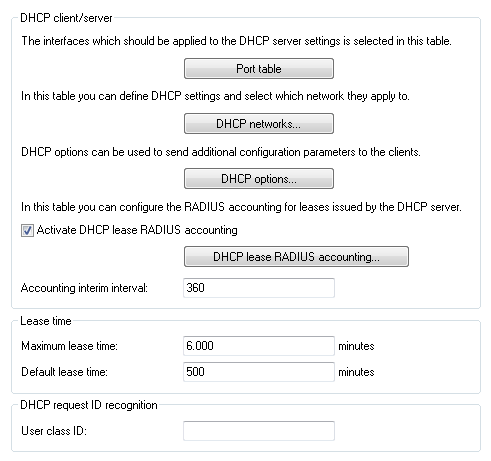Viewport: 491px width, 461px height.
Task: Click the Lease time group heading
Action: (46, 321)
